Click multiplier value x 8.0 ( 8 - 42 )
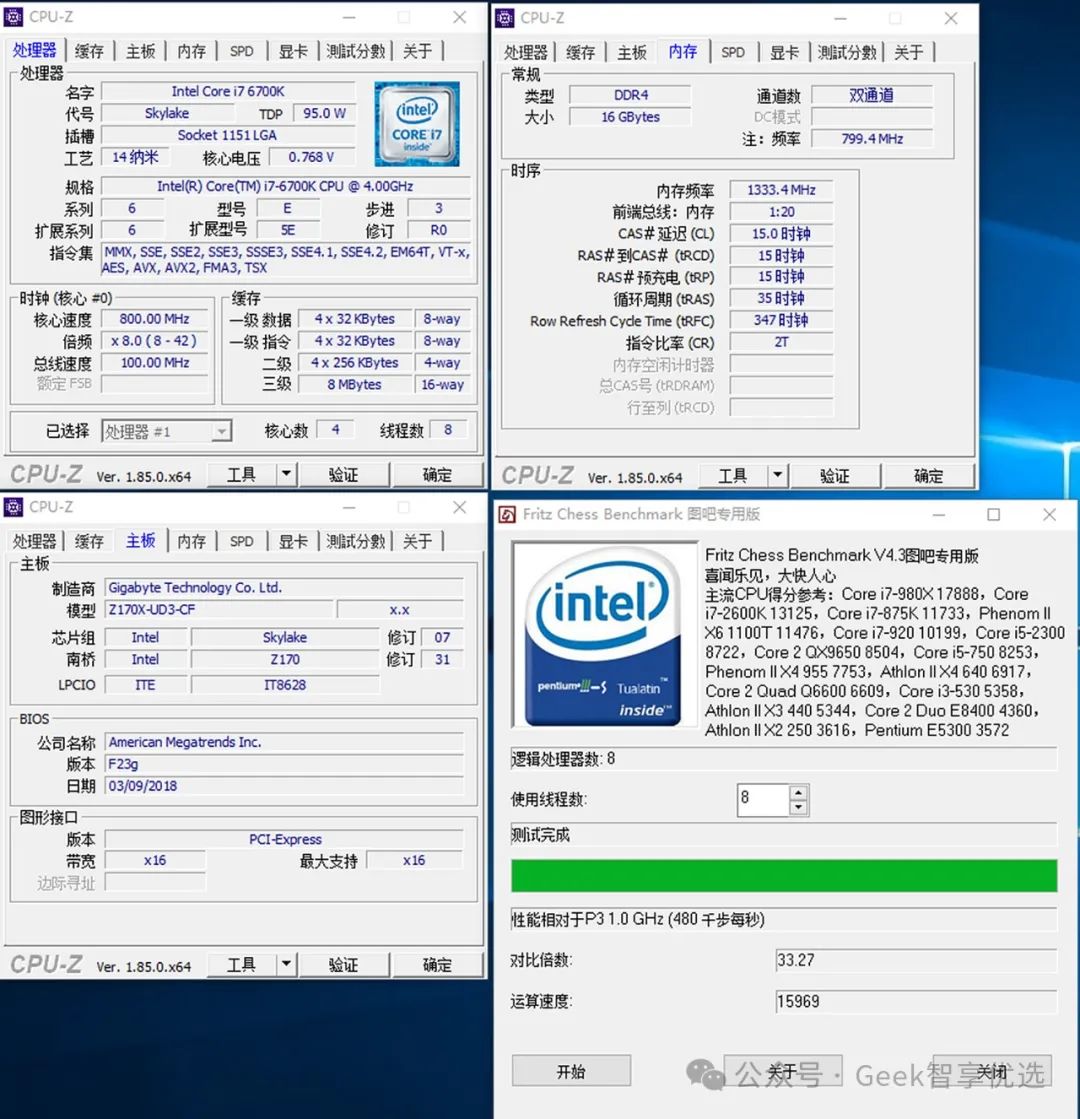The image size is (1080, 1119). (x=155, y=340)
